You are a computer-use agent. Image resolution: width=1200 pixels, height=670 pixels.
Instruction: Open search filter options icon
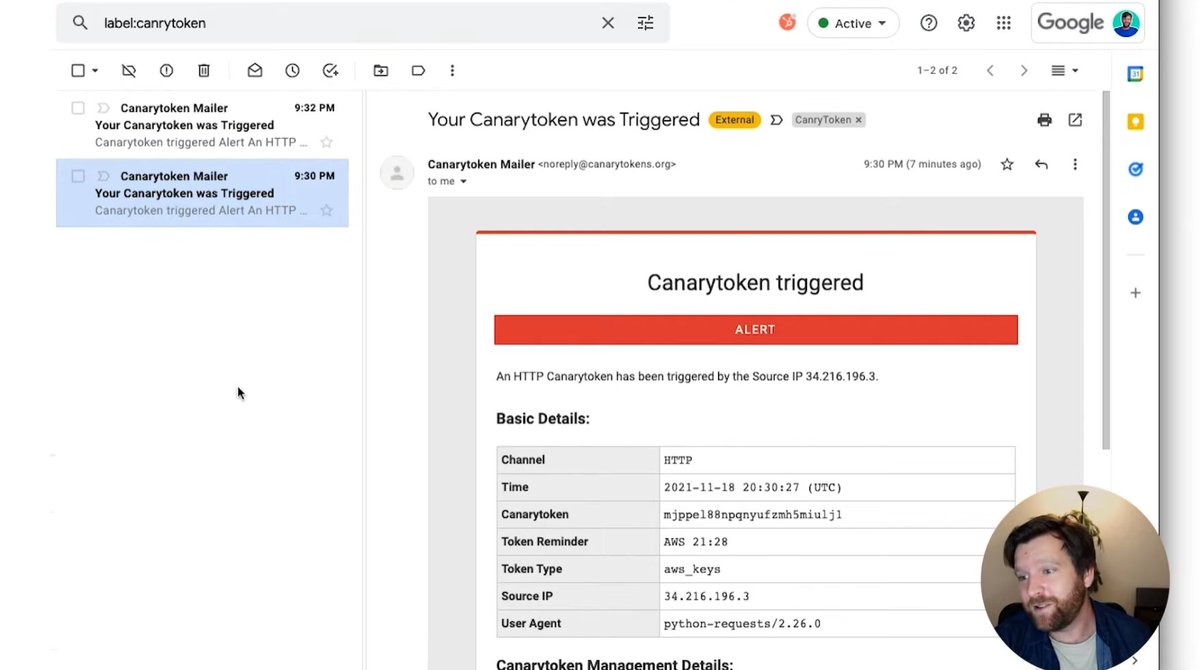(646, 23)
